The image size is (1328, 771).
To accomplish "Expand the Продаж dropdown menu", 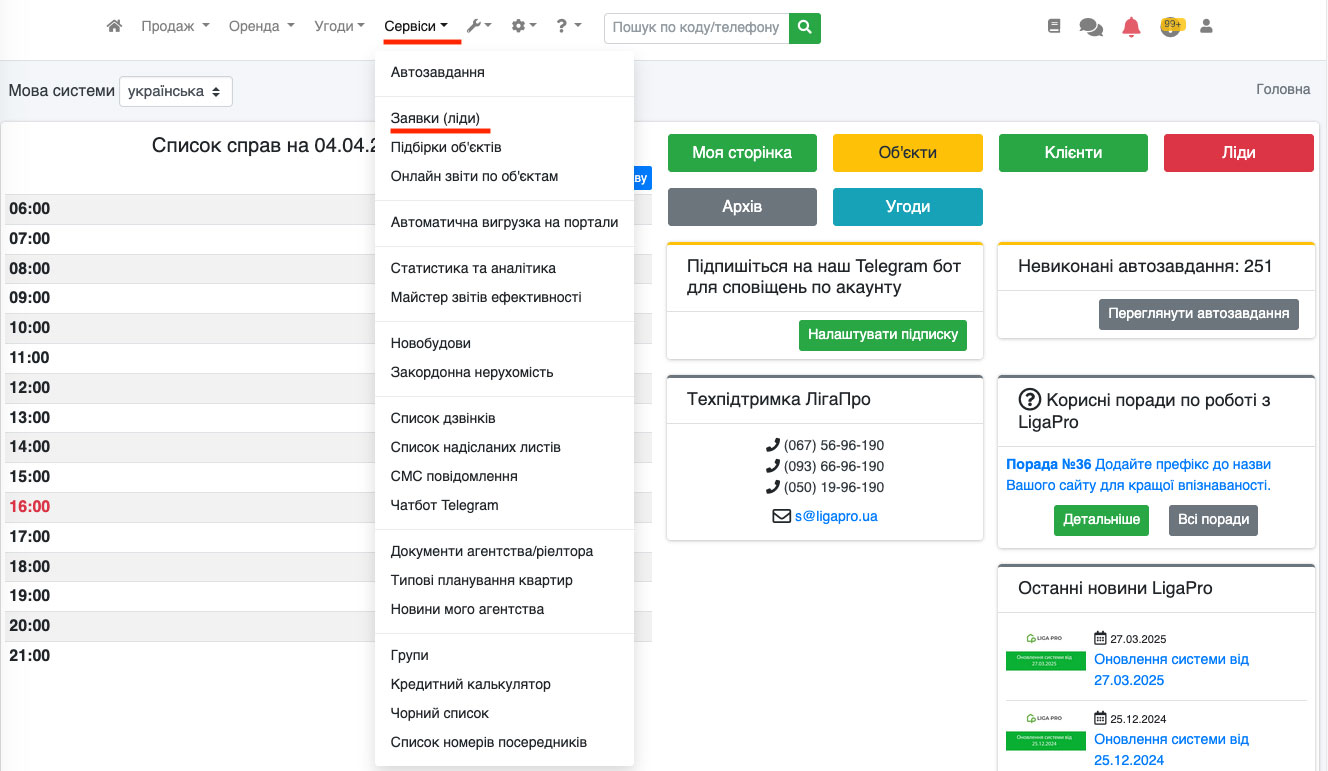I will coord(175,27).
